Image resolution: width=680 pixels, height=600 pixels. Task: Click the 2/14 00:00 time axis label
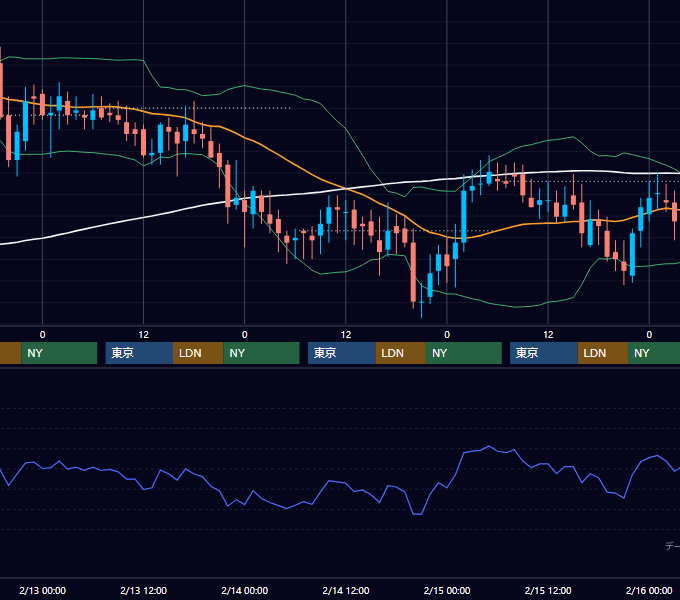coord(245,590)
